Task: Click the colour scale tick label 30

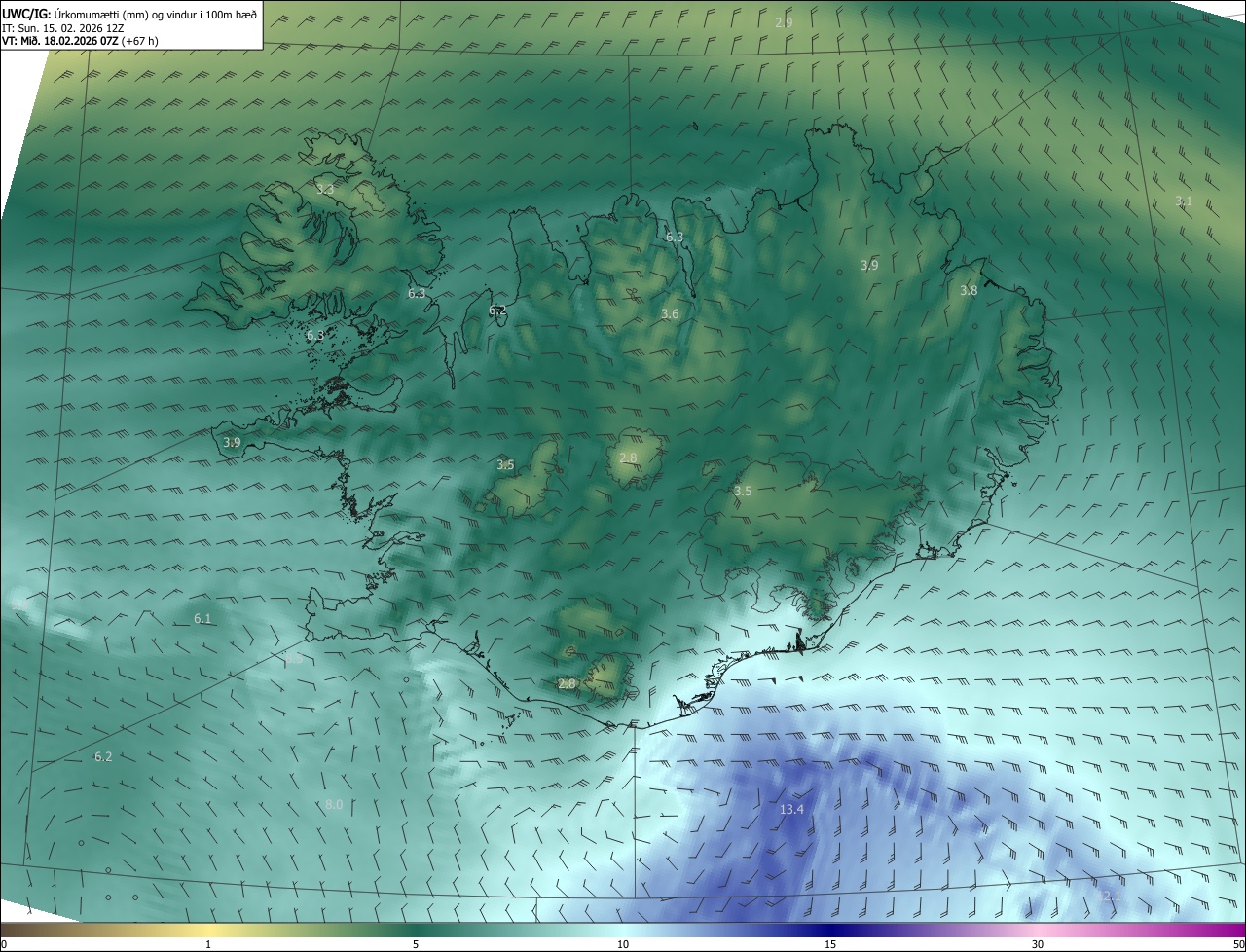Action: tap(1038, 944)
